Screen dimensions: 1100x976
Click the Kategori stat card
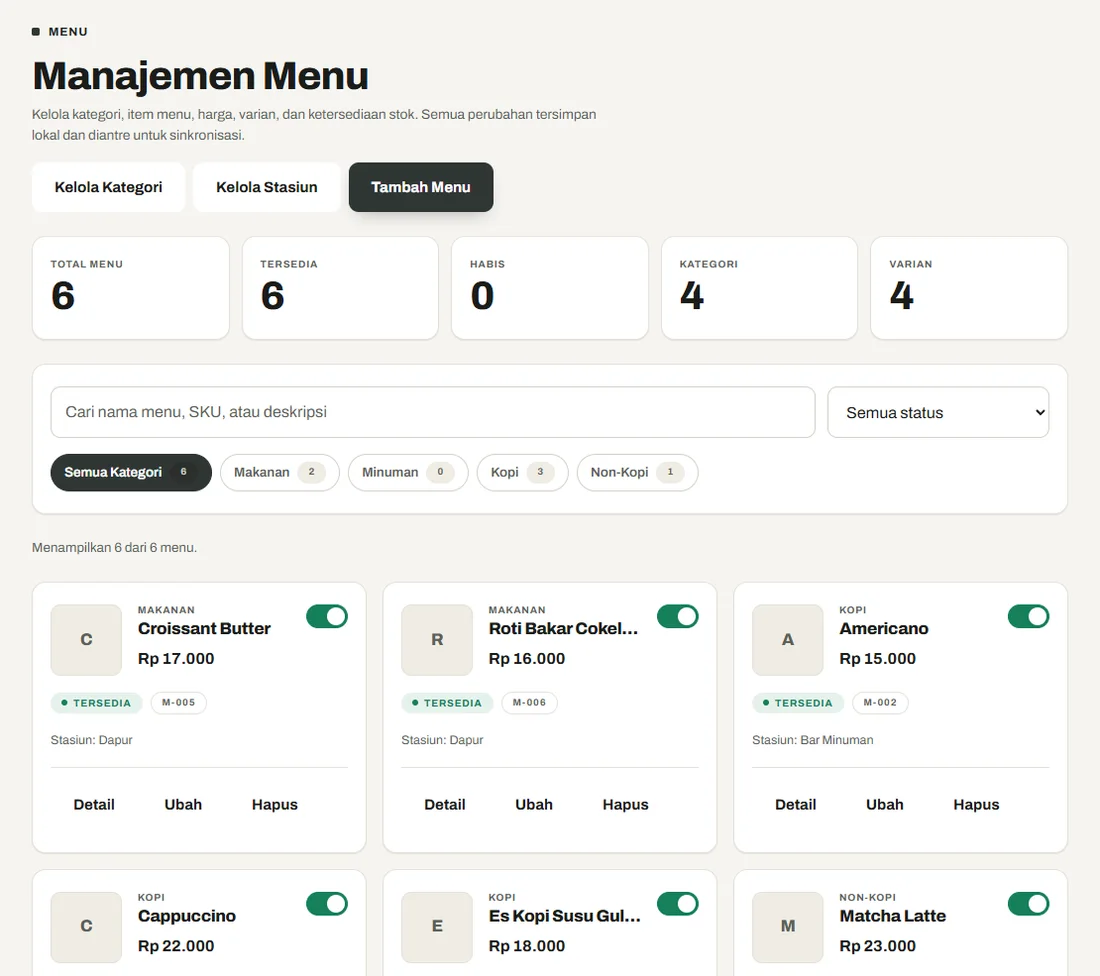(x=759, y=288)
